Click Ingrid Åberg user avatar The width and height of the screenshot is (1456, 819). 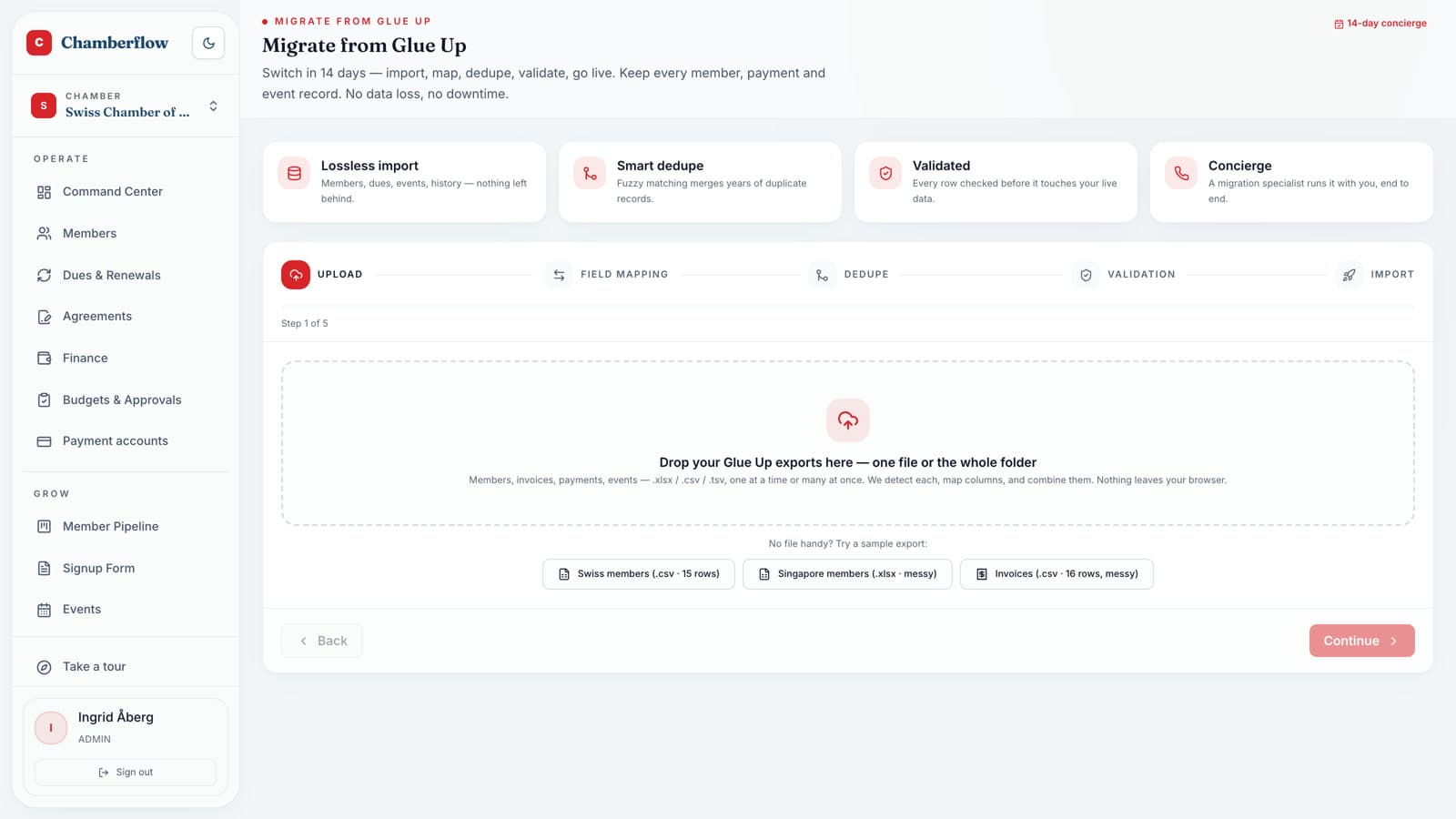(51, 728)
